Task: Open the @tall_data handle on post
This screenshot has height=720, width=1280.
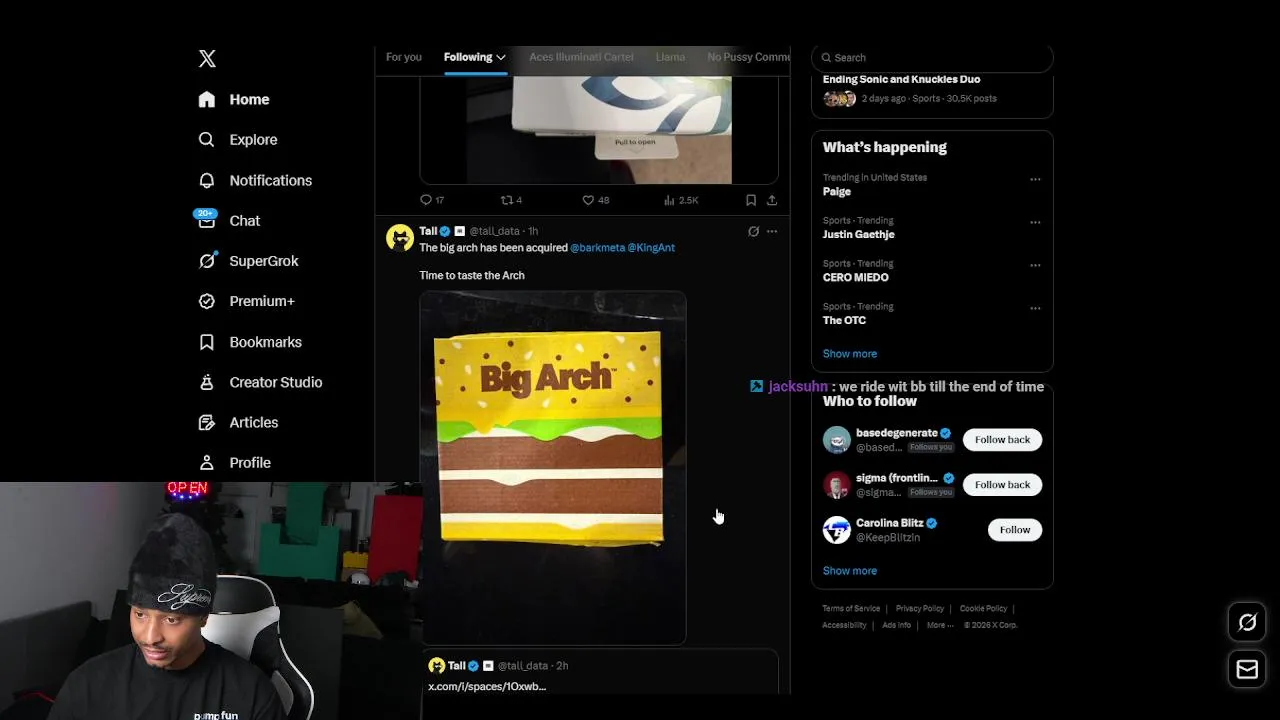Action: [494, 231]
